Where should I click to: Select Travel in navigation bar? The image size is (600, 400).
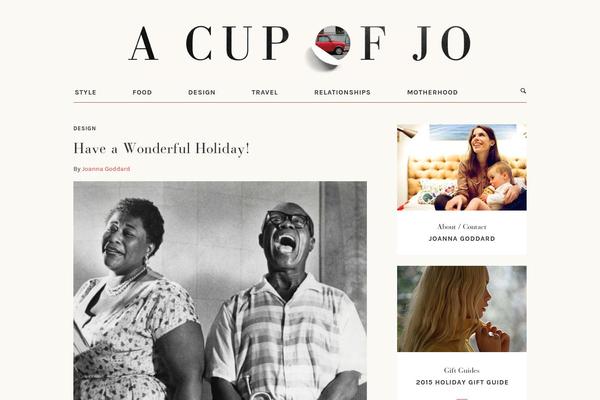[265, 92]
